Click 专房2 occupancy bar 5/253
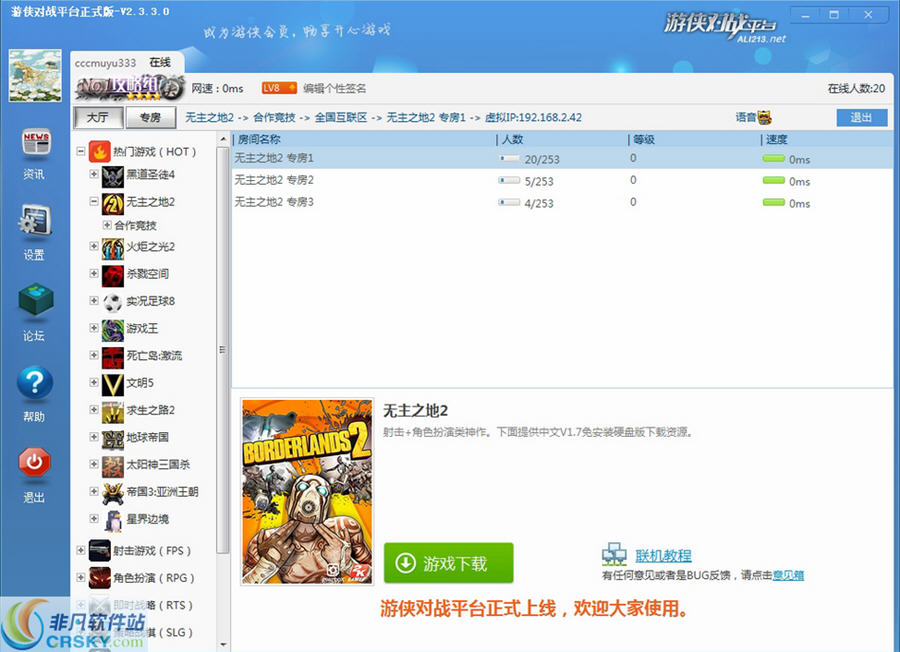The width and height of the screenshot is (900, 652). (x=509, y=180)
